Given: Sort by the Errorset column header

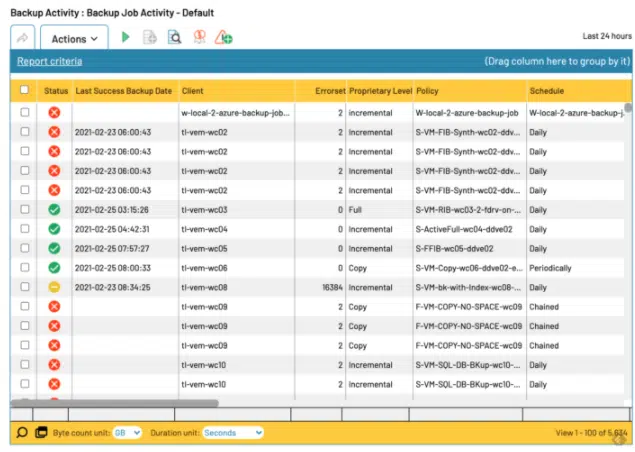Looking at the screenshot, I should click(330, 91).
